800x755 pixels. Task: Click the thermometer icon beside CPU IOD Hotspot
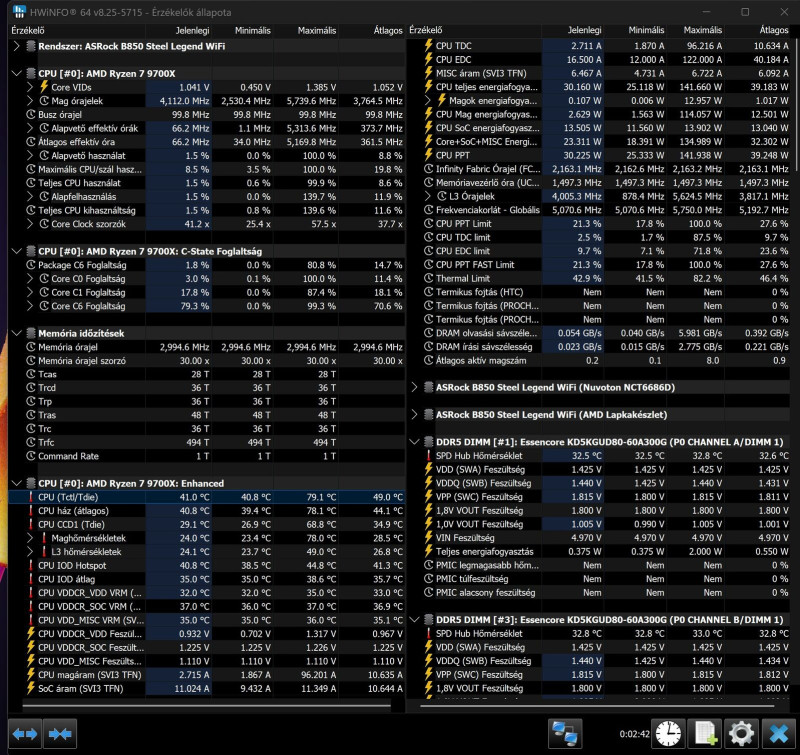(31, 565)
